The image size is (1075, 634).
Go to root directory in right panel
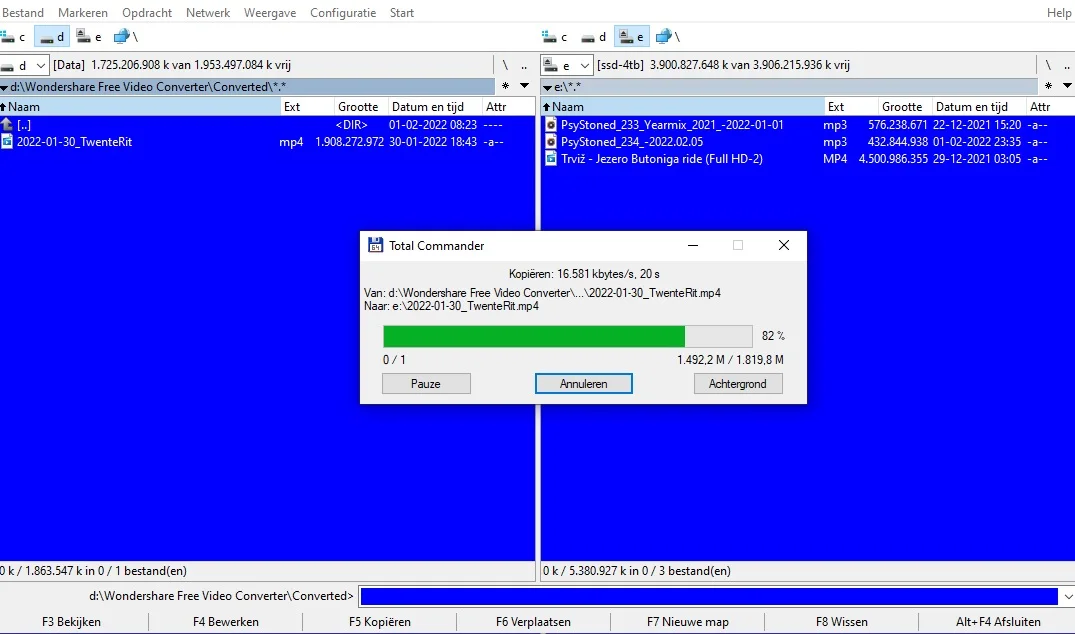[x=1048, y=65]
